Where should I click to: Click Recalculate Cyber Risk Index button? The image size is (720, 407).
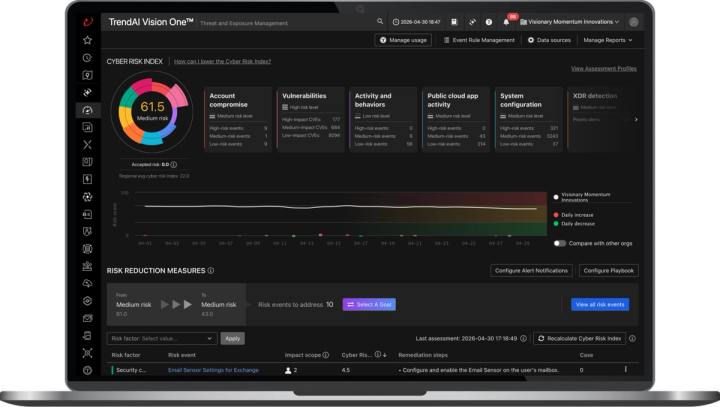pos(579,339)
